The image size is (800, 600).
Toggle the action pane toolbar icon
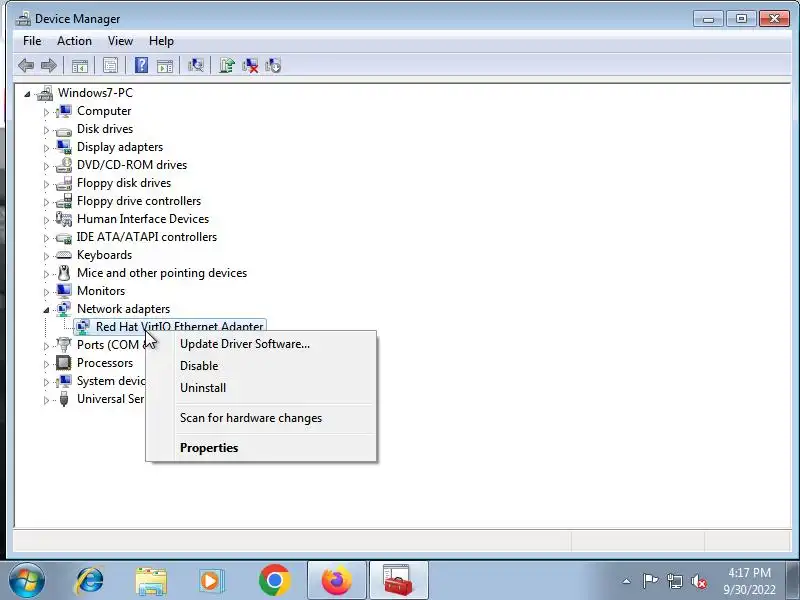165,66
